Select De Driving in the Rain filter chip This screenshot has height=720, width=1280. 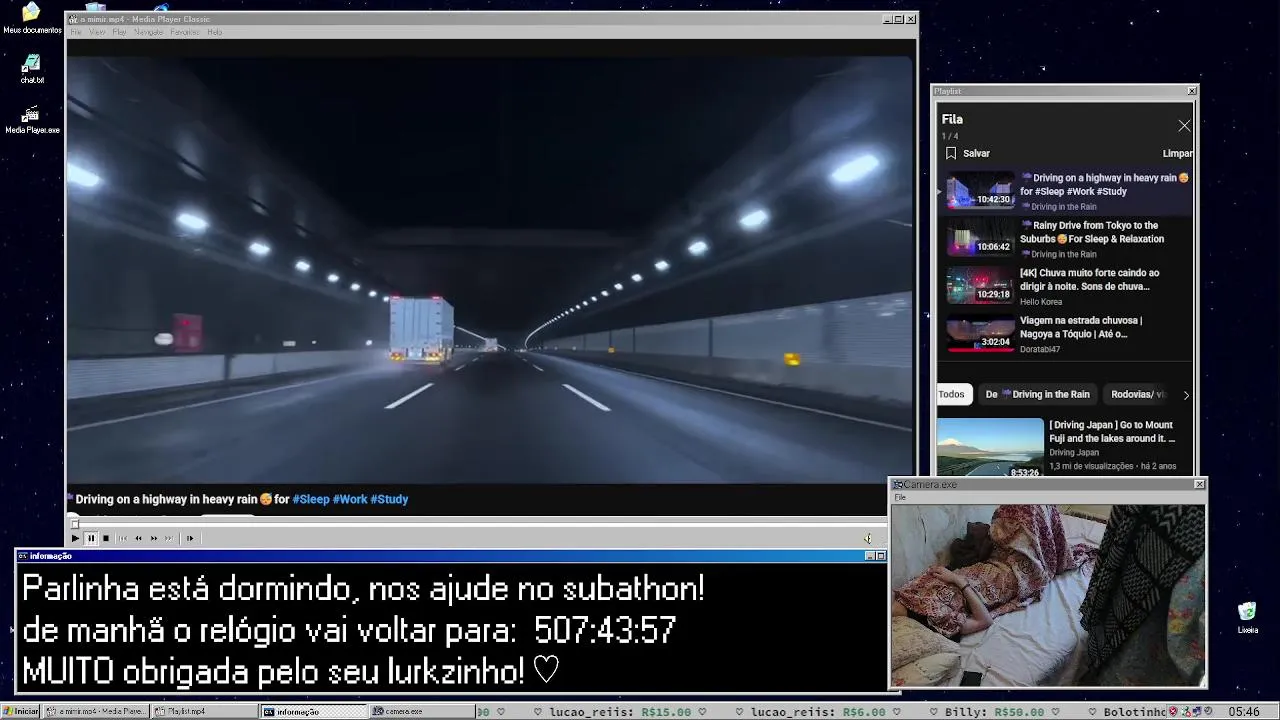point(1038,394)
